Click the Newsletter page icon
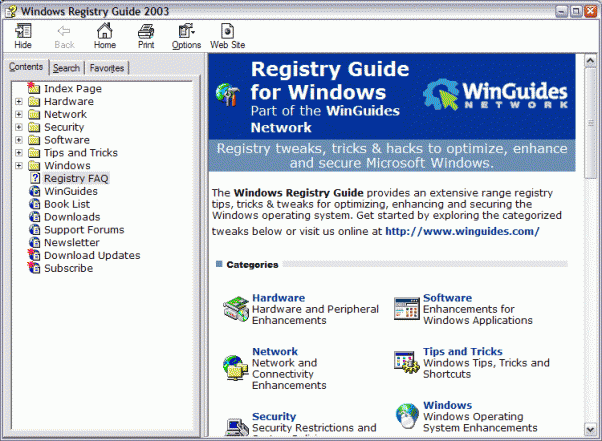The height and width of the screenshot is (441, 602). (x=35, y=242)
